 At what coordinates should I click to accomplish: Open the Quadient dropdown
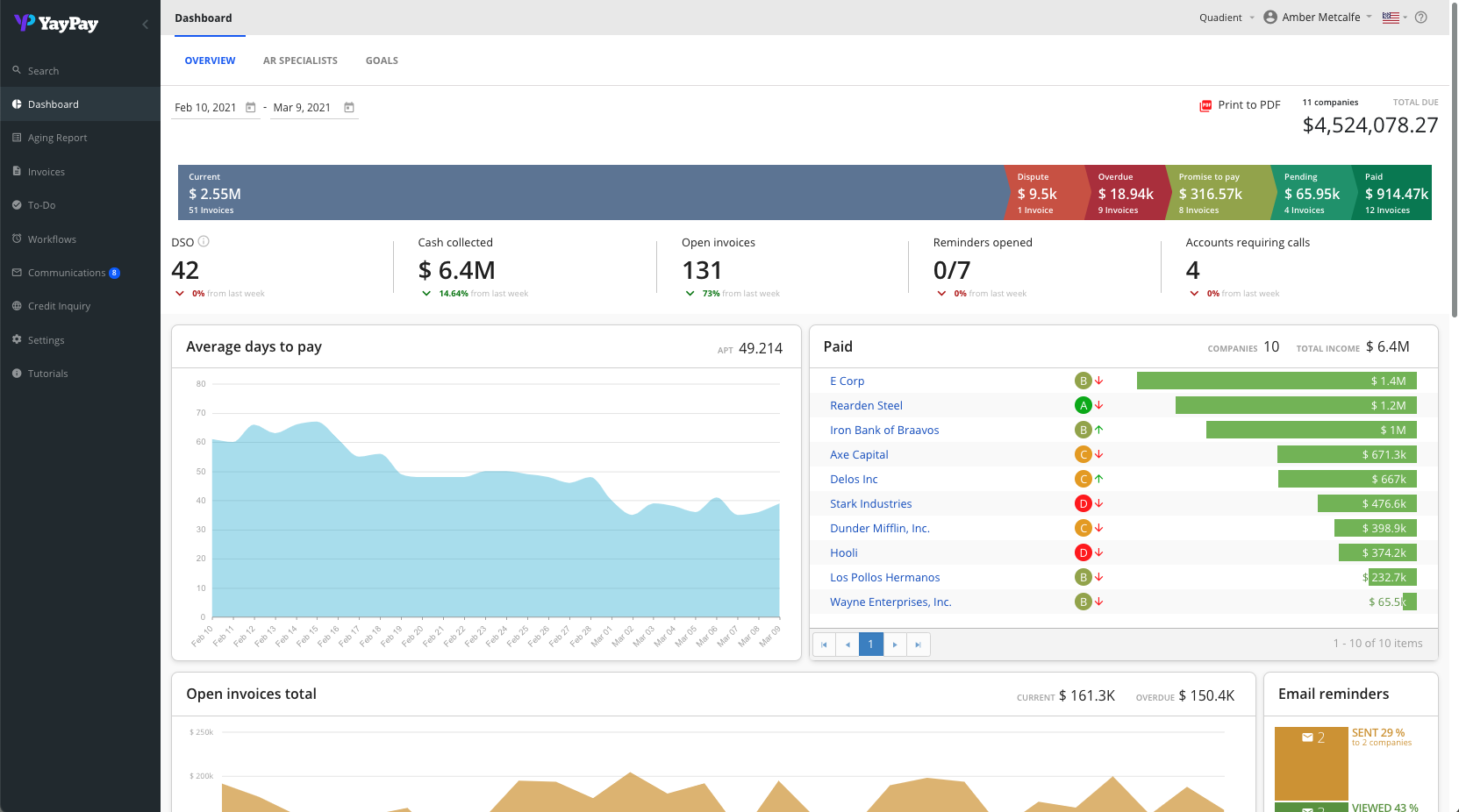pos(1225,17)
